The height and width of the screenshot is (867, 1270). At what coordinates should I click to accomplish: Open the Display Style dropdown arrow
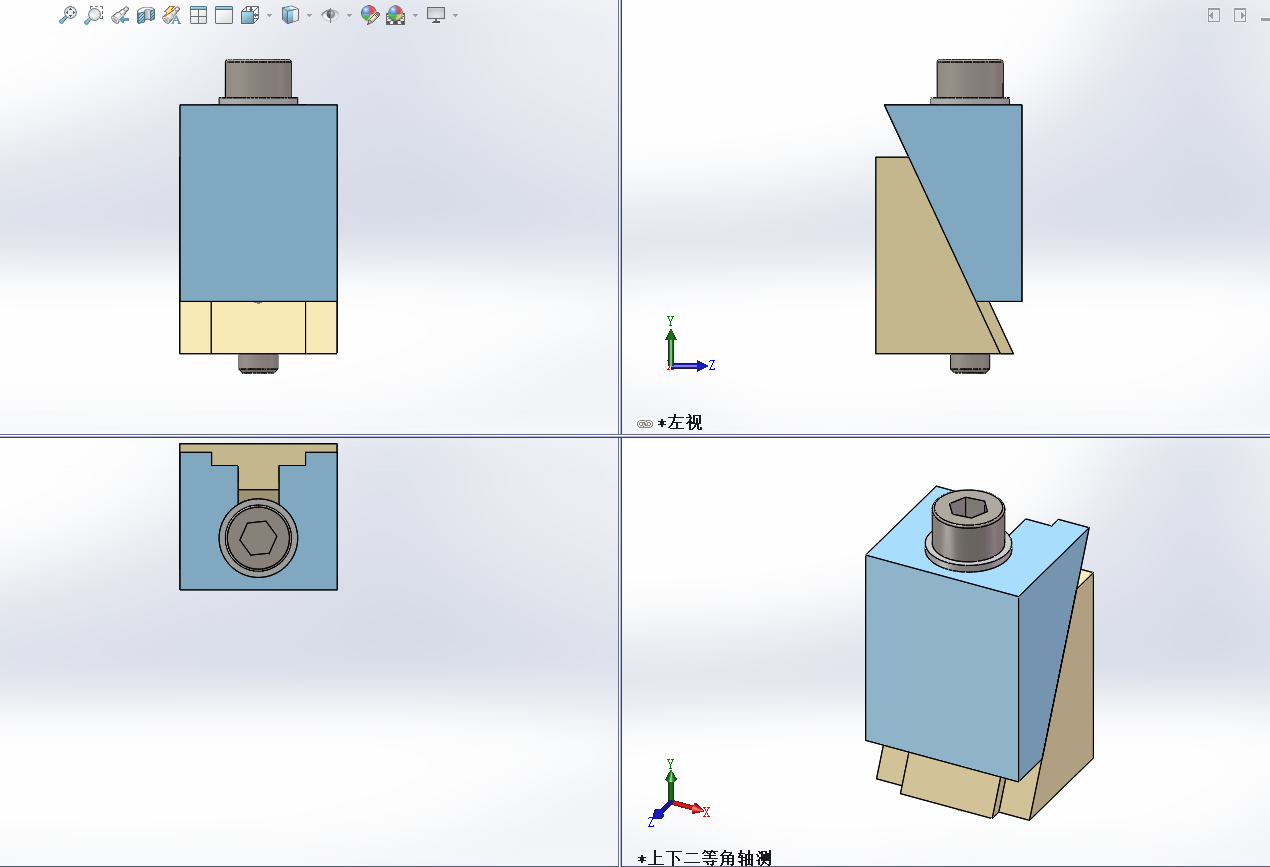point(309,16)
